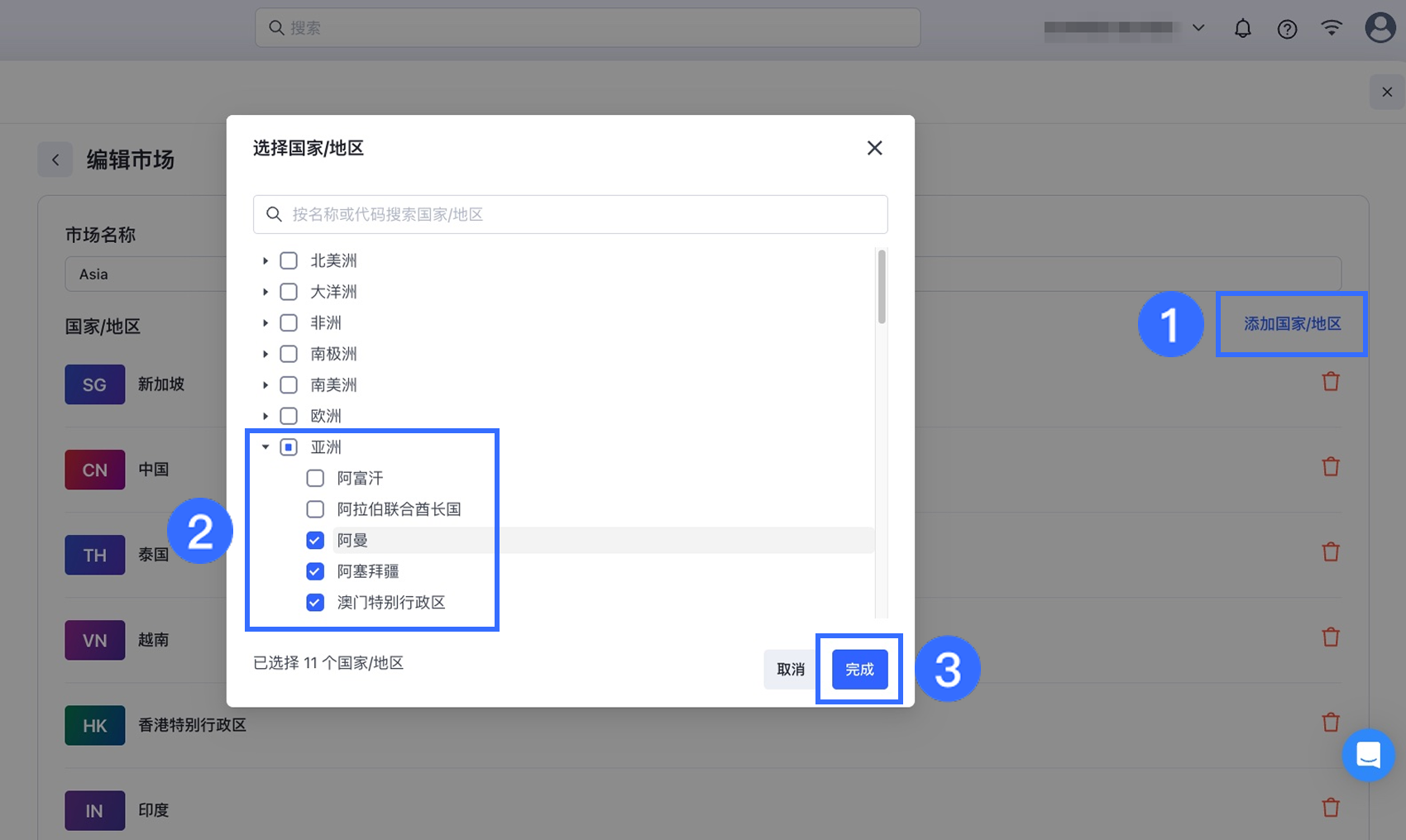Click the 市场名称 field containing Asia
The image size is (1406, 840).
click(x=703, y=274)
